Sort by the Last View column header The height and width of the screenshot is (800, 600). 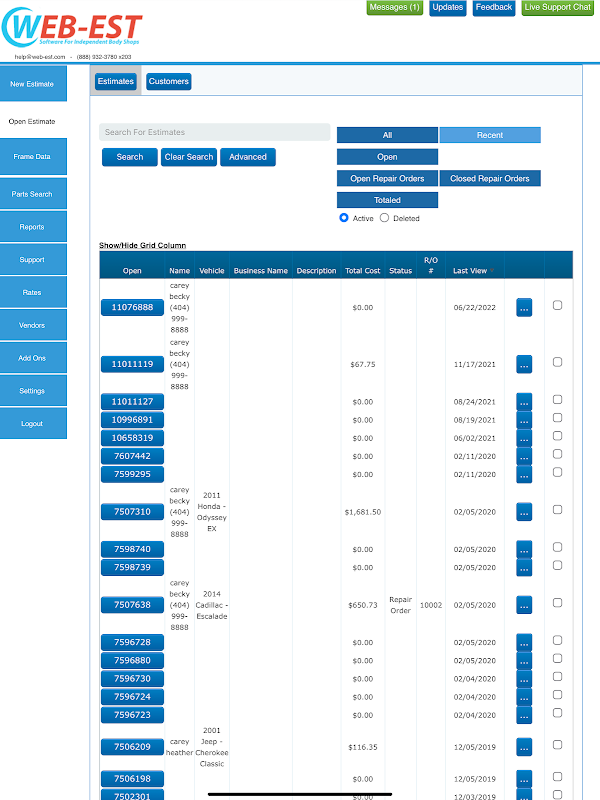[x=470, y=271]
